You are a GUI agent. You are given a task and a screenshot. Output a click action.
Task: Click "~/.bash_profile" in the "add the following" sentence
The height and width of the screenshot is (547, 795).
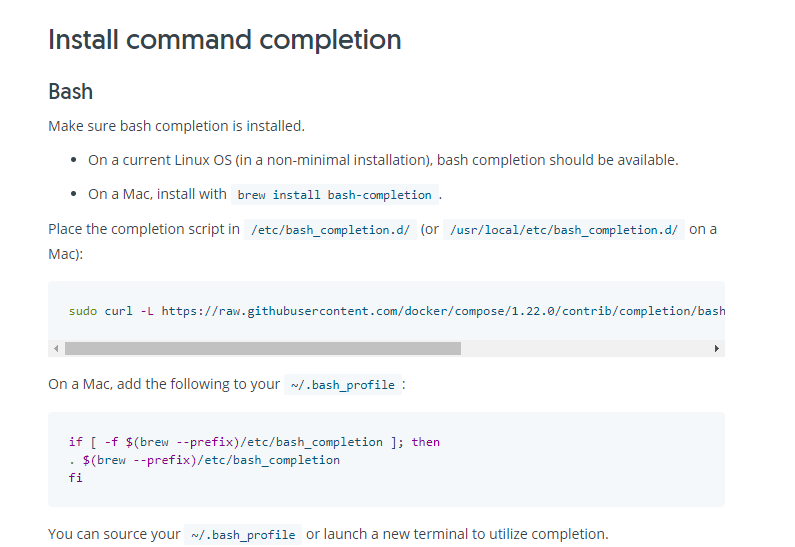coord(343,385)
